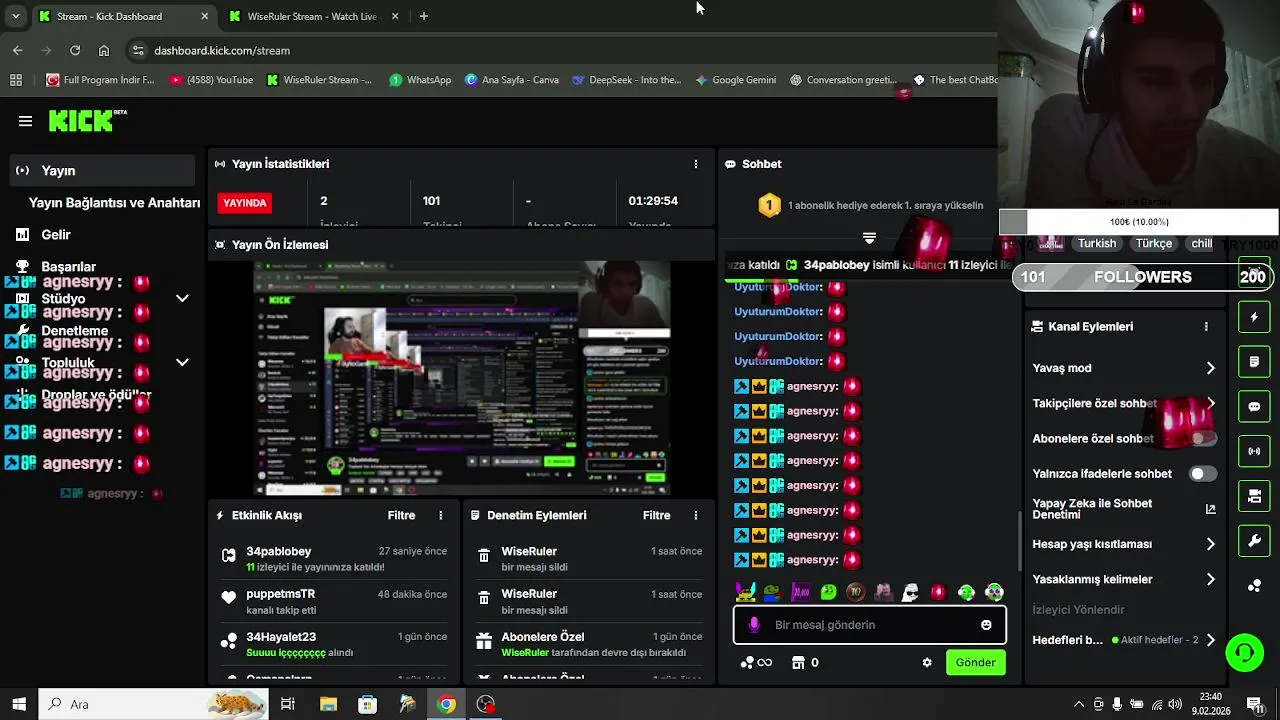
Task: Open a new browser tab
Action: [x=424, y=16]
